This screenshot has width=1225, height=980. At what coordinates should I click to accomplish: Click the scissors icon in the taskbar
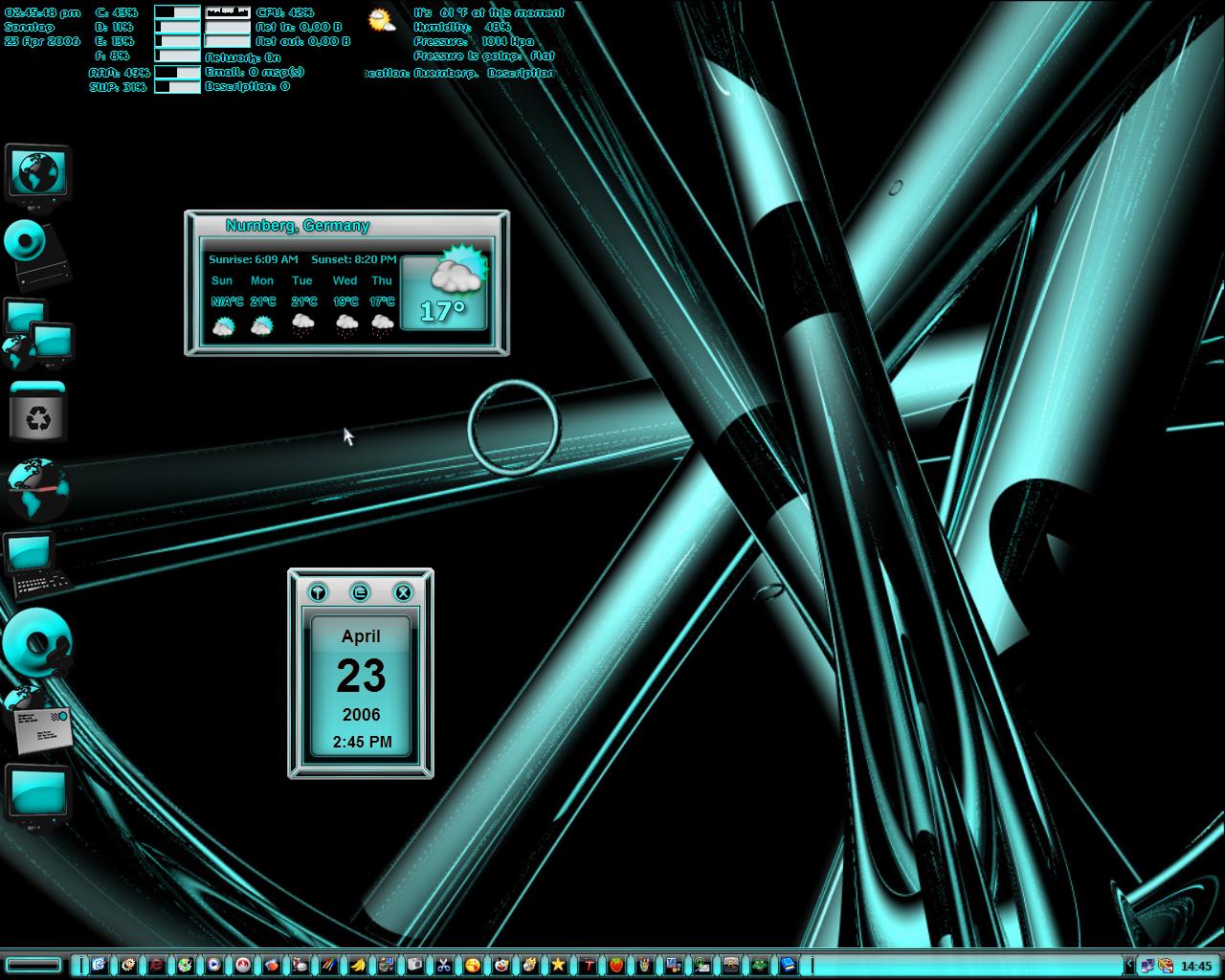coord(443,965)
